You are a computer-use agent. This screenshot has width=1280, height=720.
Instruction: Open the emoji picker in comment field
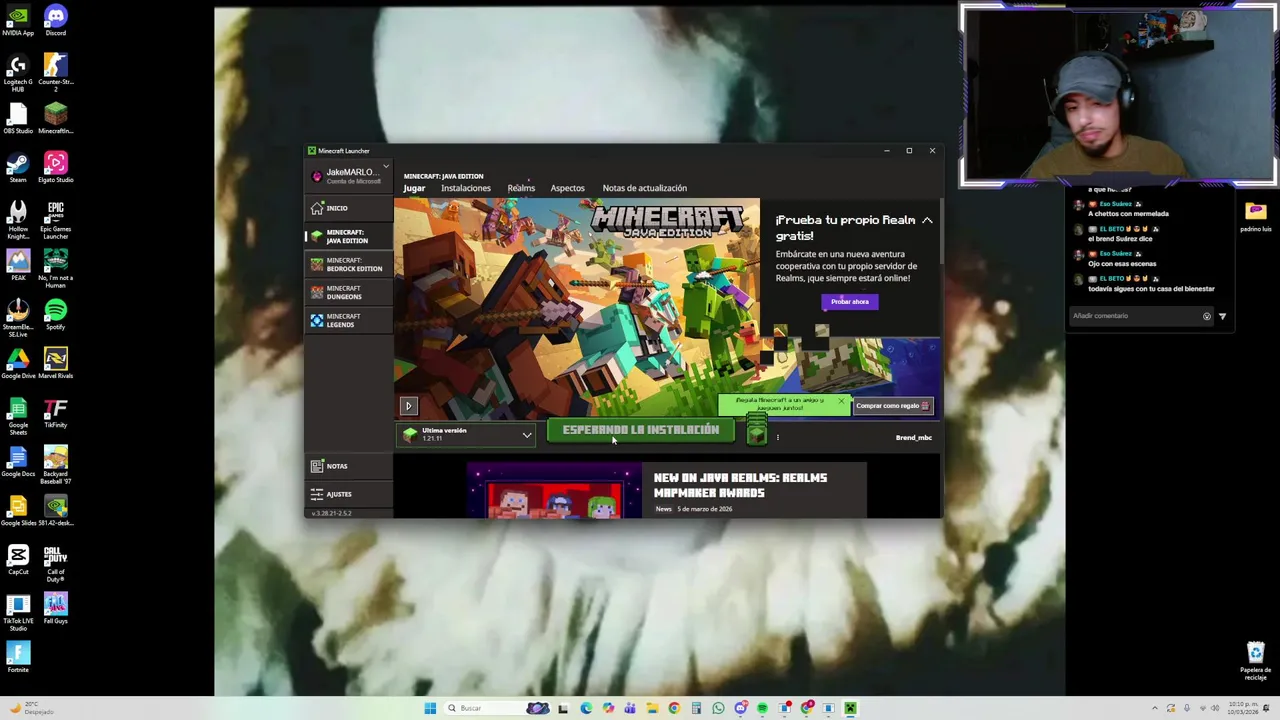pos(1206,316)
